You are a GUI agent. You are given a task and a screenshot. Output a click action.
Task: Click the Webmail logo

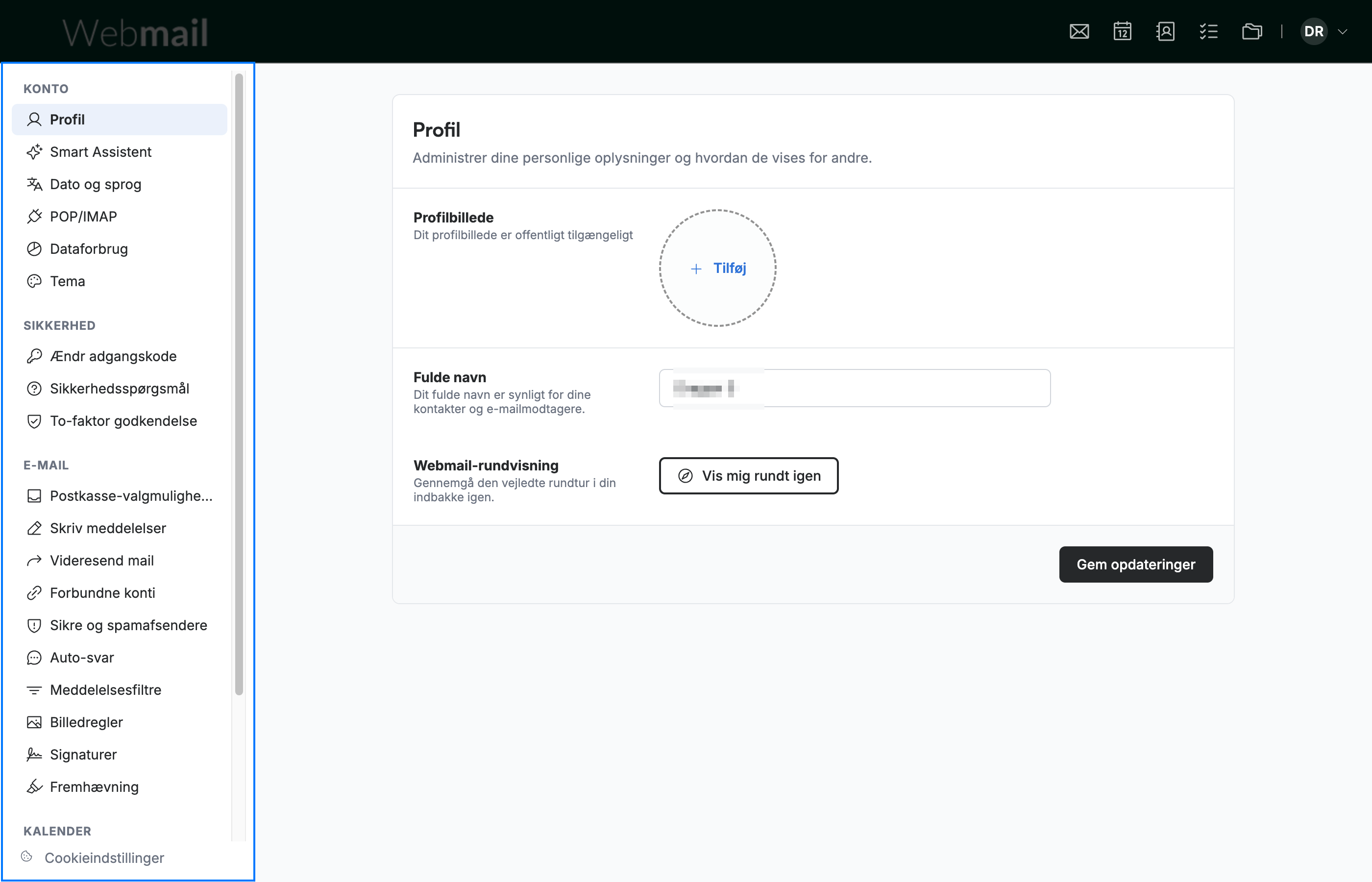[x=135, y=32]
